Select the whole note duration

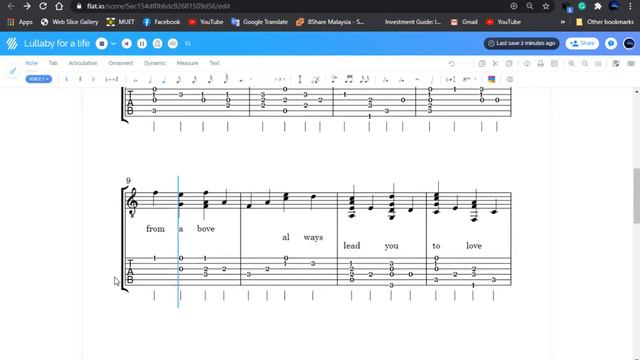coord(136,80)
